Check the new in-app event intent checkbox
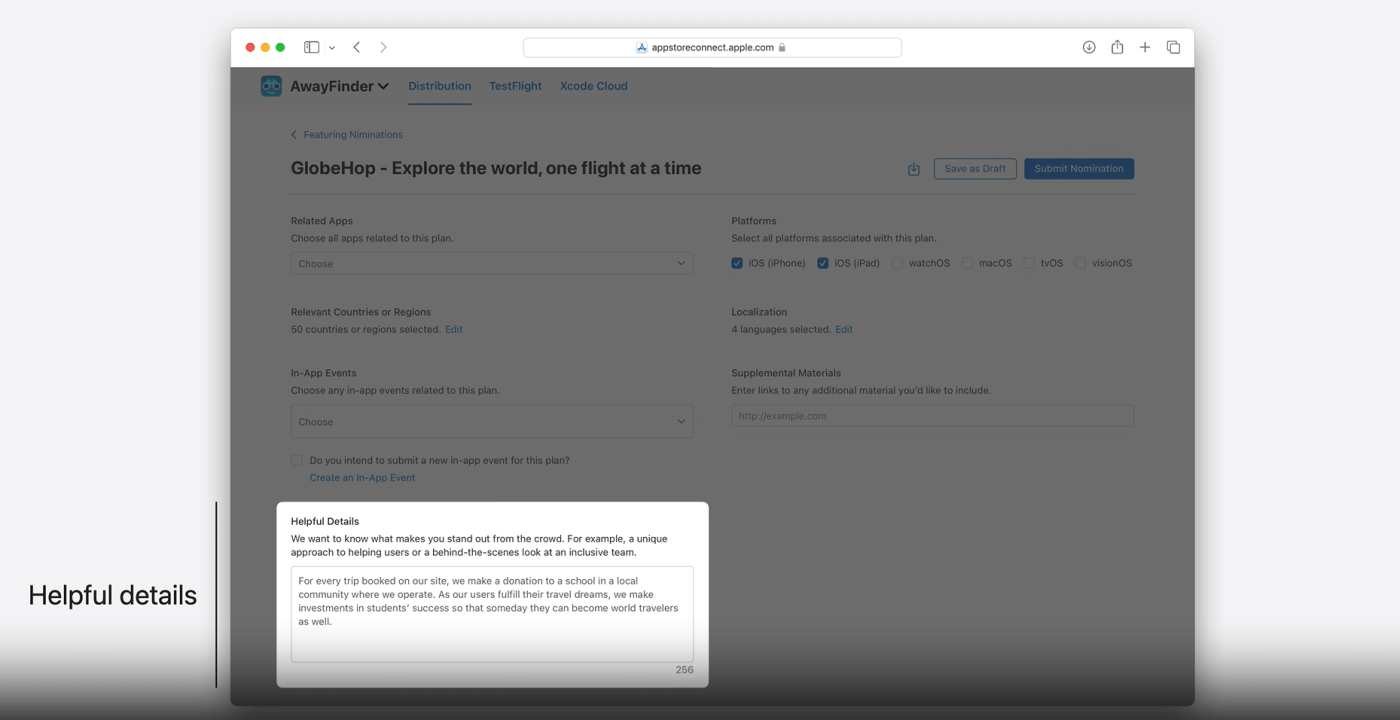The width and height of the screenshot is (1400, 720). [297, 460]
